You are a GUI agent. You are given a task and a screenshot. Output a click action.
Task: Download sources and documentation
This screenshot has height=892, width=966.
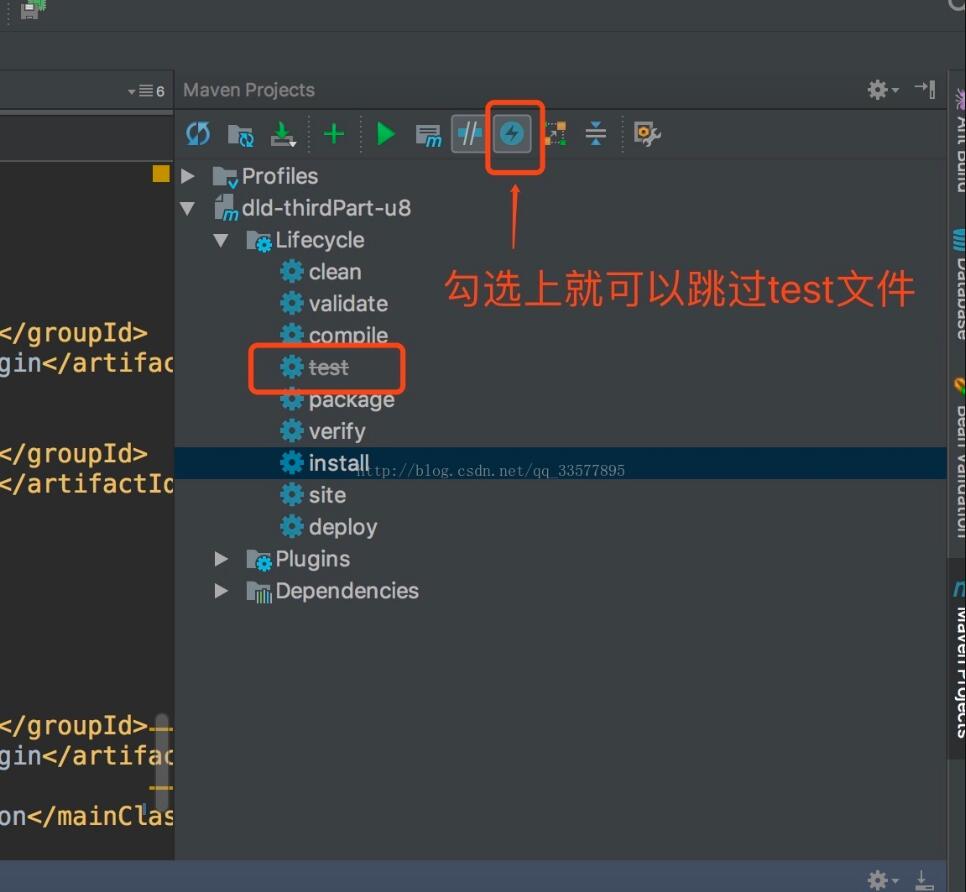click(x=283, y=133)
